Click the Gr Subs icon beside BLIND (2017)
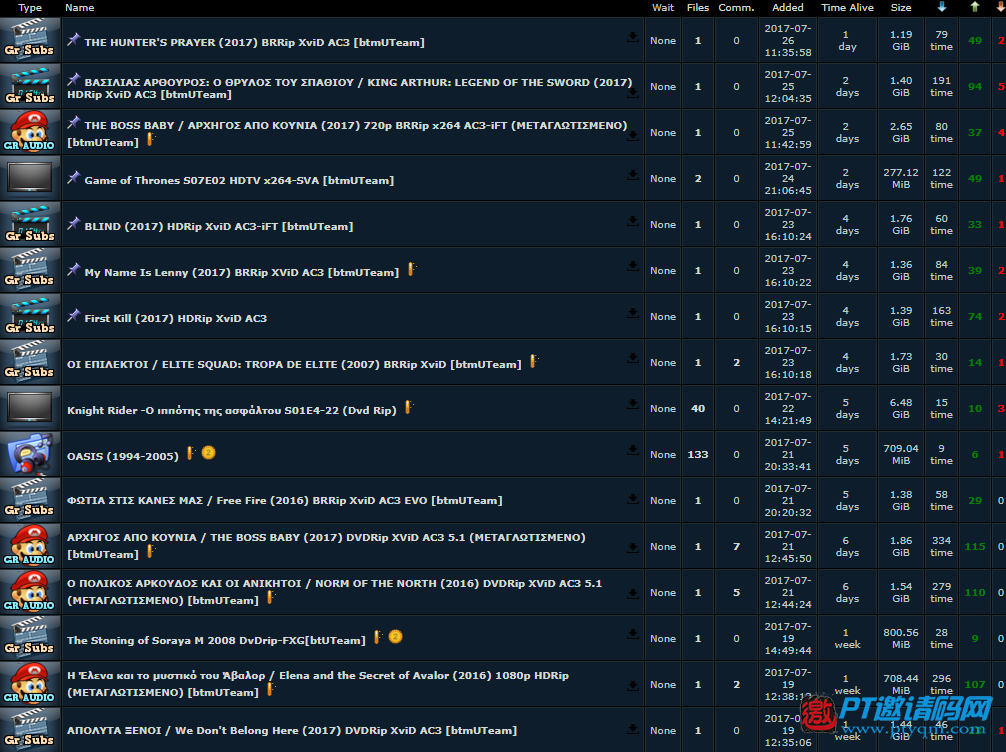 (30, 224)
